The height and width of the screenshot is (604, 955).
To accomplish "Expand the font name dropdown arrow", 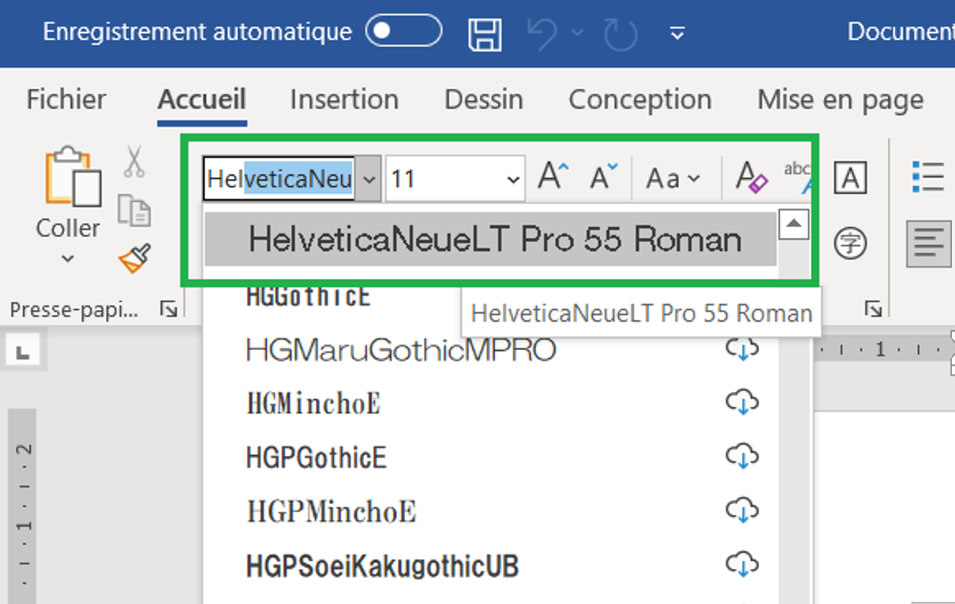I will pos(369,179).
